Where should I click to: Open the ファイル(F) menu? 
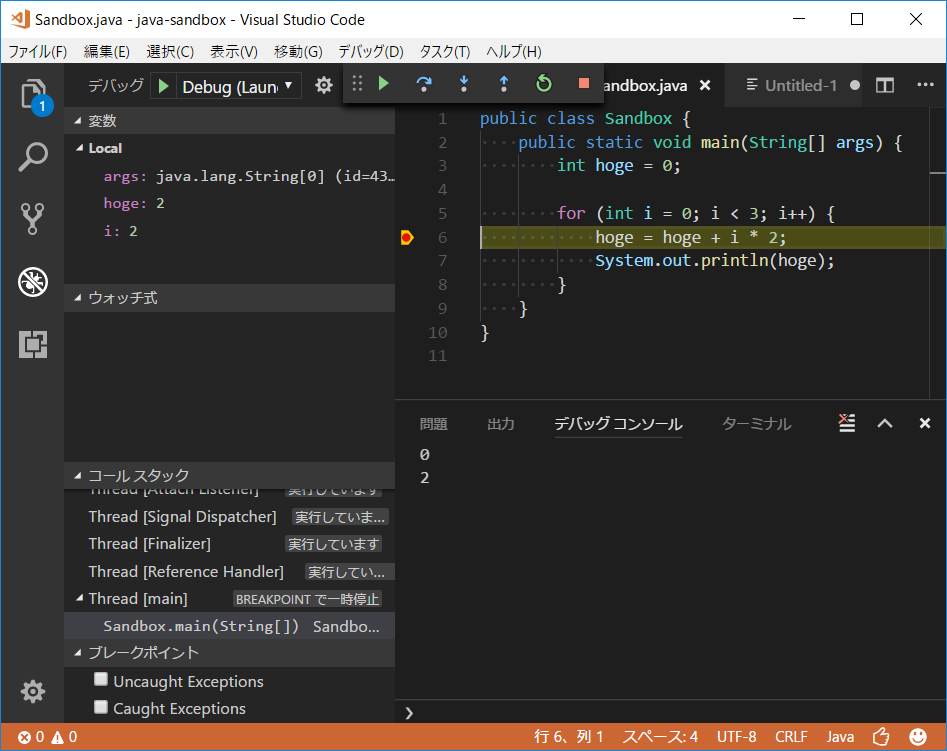tap(37, 51)
